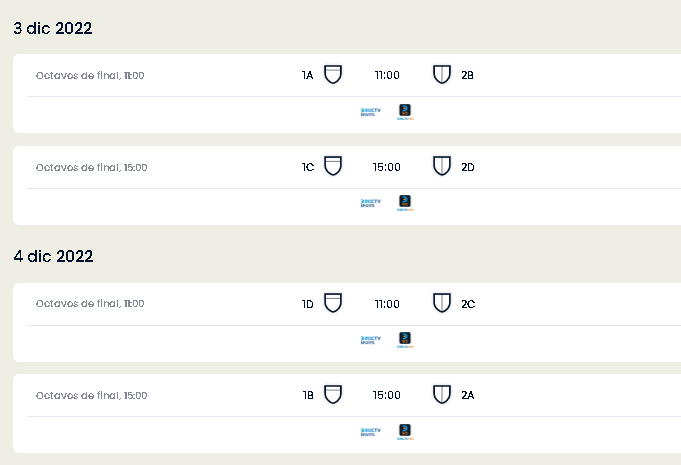This screenshot has width=681, height=465.
Task: Select the 11:00 kickoff for 1D vs 2C
Action: 387,304
